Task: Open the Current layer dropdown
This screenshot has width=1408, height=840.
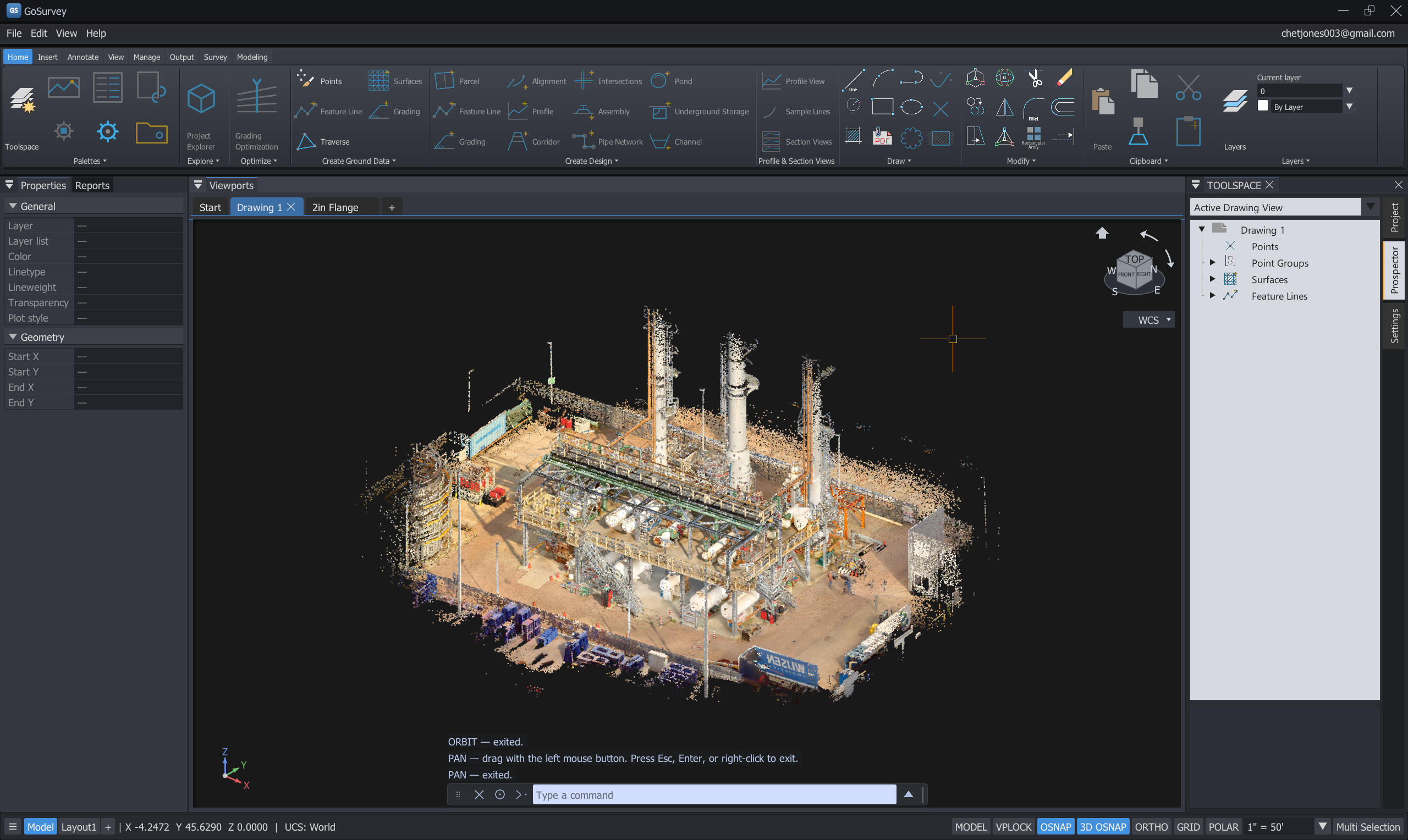Action: [1349, 91]
